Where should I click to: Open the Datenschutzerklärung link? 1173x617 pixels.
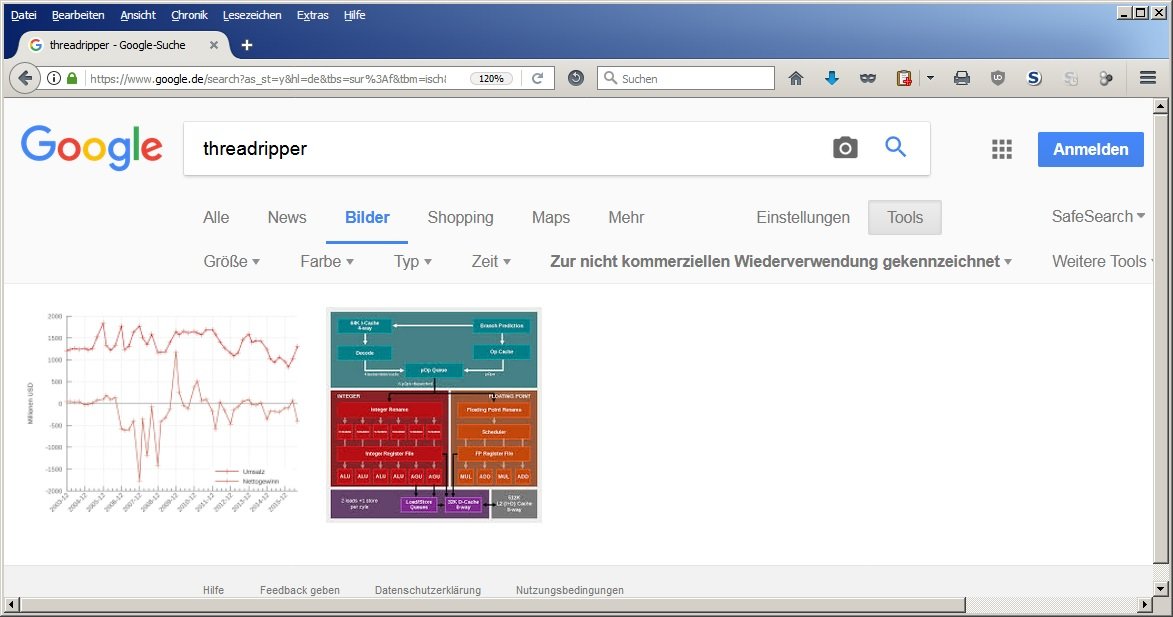(428, 590)
